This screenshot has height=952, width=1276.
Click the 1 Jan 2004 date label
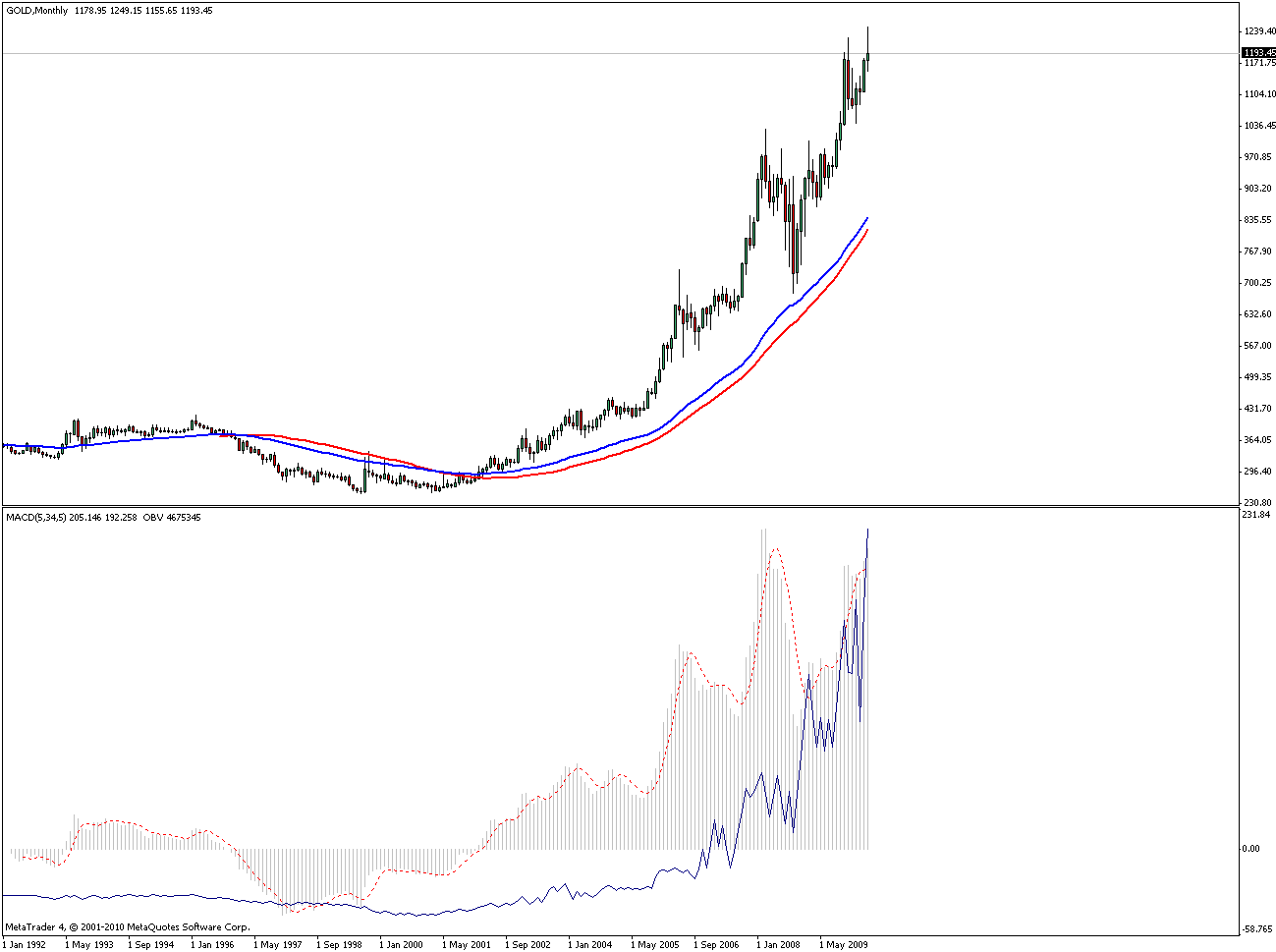[590, 945]
